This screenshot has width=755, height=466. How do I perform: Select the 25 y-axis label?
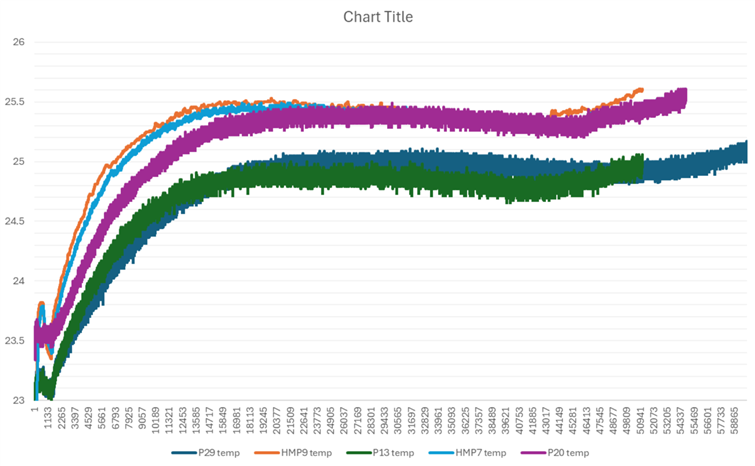[x=18, y=162]
